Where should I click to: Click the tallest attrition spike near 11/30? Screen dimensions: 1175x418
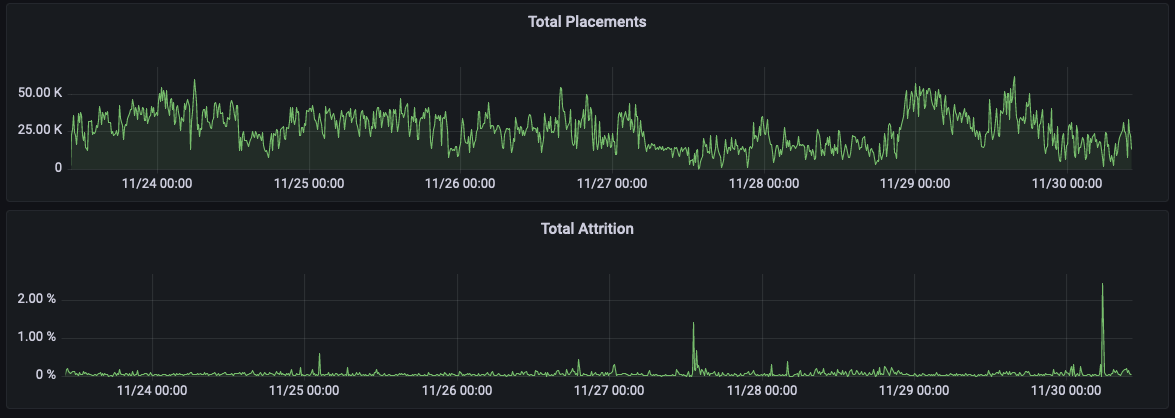coord(1102,328)
